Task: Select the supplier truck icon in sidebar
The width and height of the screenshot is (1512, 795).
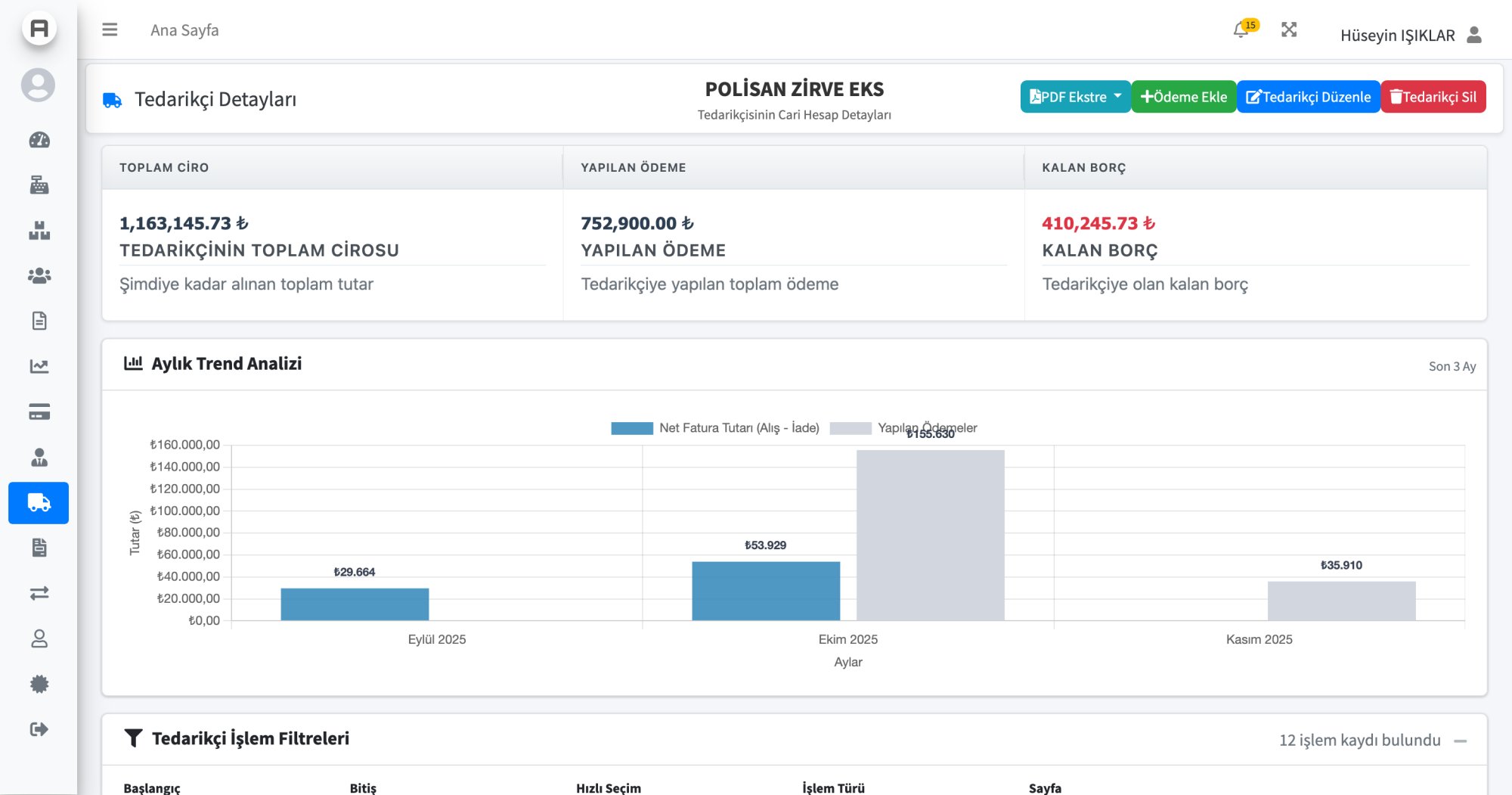Action: [x=39, y=503]
